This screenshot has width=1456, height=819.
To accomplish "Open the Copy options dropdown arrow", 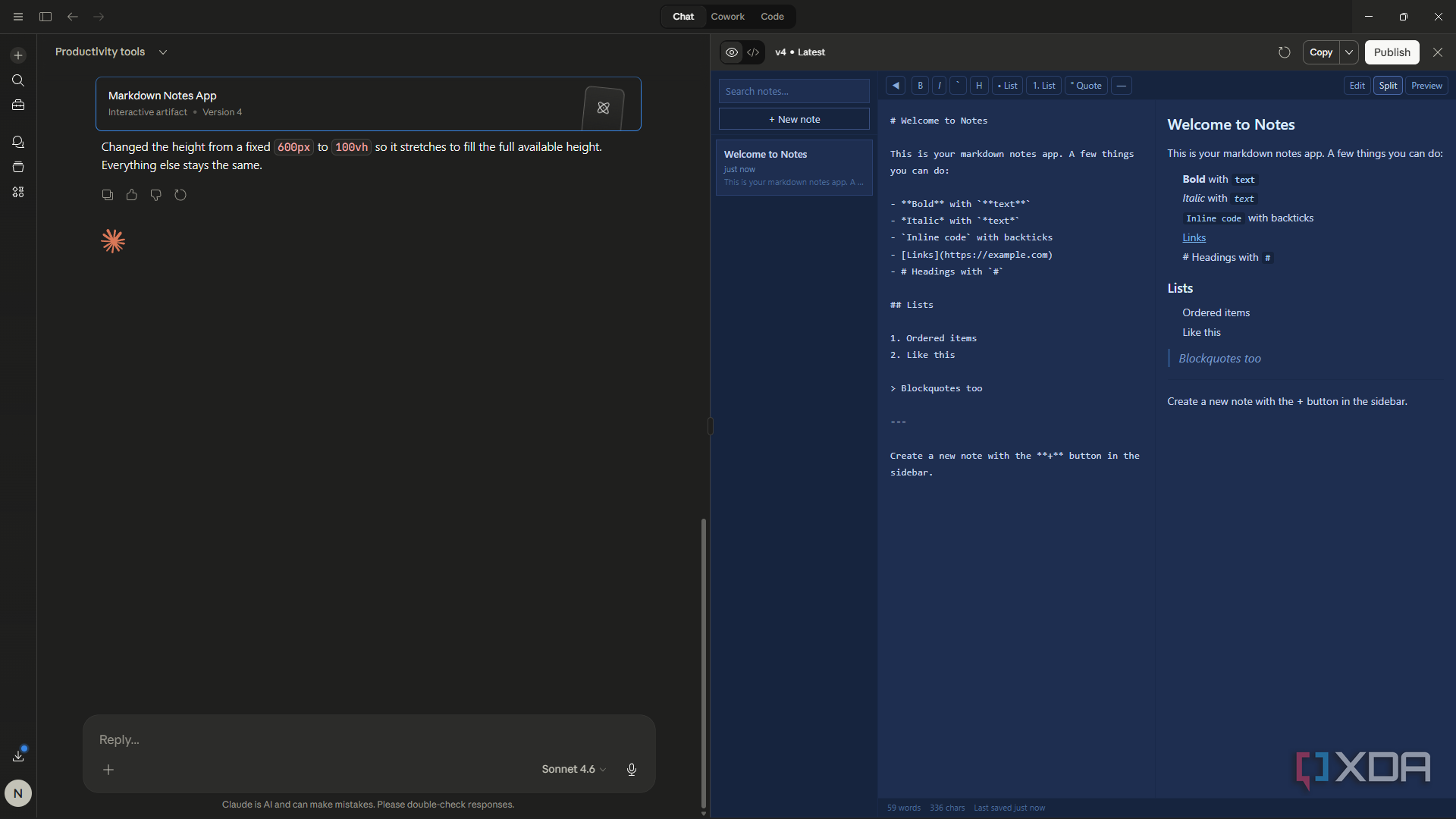I will 1349,52.
